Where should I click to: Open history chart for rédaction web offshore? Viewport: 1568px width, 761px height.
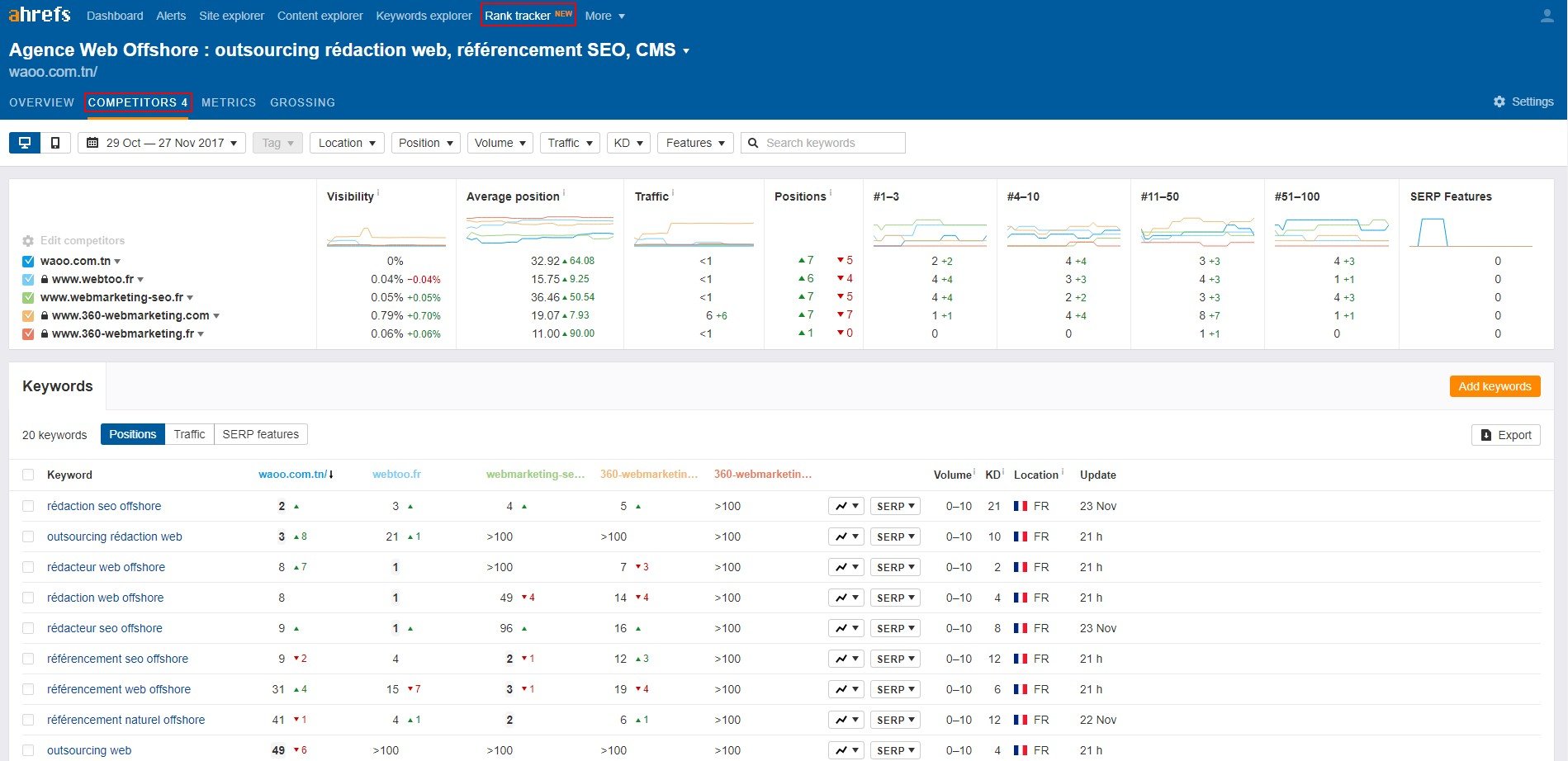(x=846, y=598)
